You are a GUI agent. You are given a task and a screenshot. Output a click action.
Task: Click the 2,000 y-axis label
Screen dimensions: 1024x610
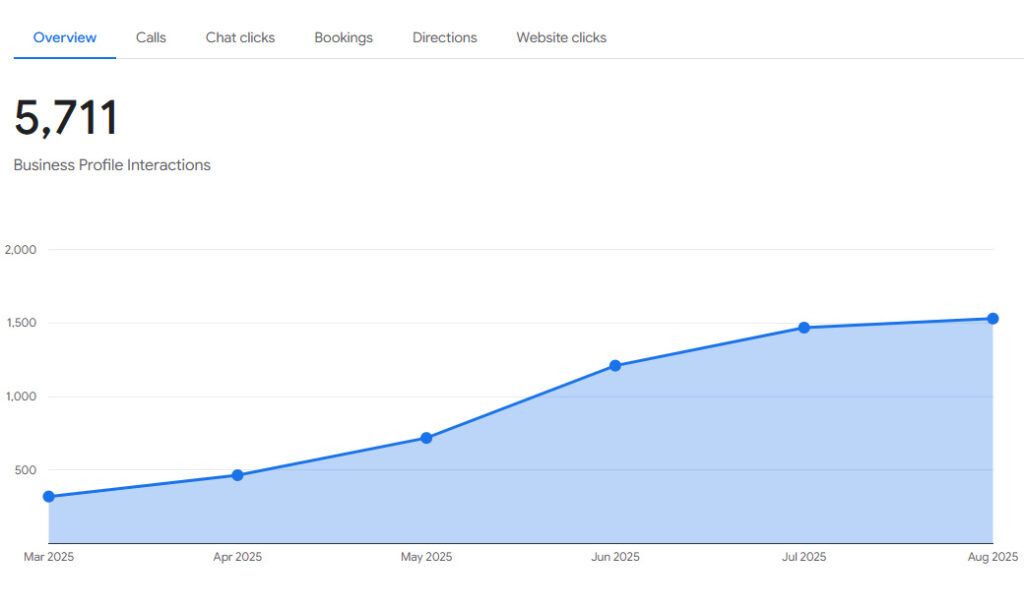pyautogui.click(x=21, y=250)
